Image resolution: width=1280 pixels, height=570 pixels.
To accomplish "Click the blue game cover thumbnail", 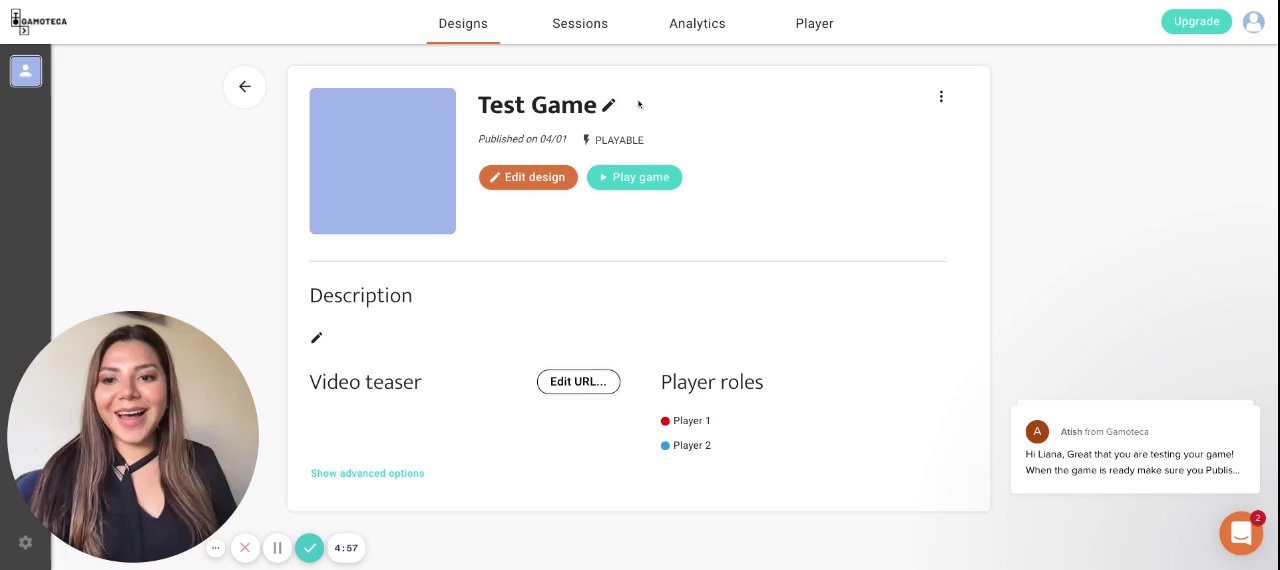I will pyautogui.click(x=382, y=161).
